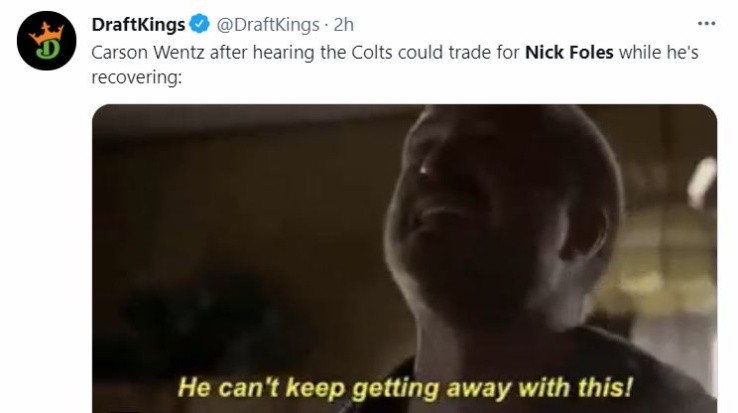
Task: Click the orange crown in DraftKings logo
Action: pyautogui.click(x=46, y=32)
